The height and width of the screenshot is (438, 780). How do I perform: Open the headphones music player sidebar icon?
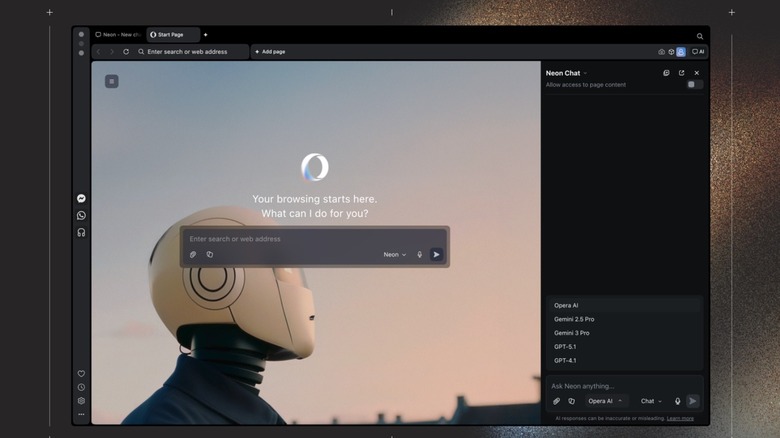click(81, 232)
